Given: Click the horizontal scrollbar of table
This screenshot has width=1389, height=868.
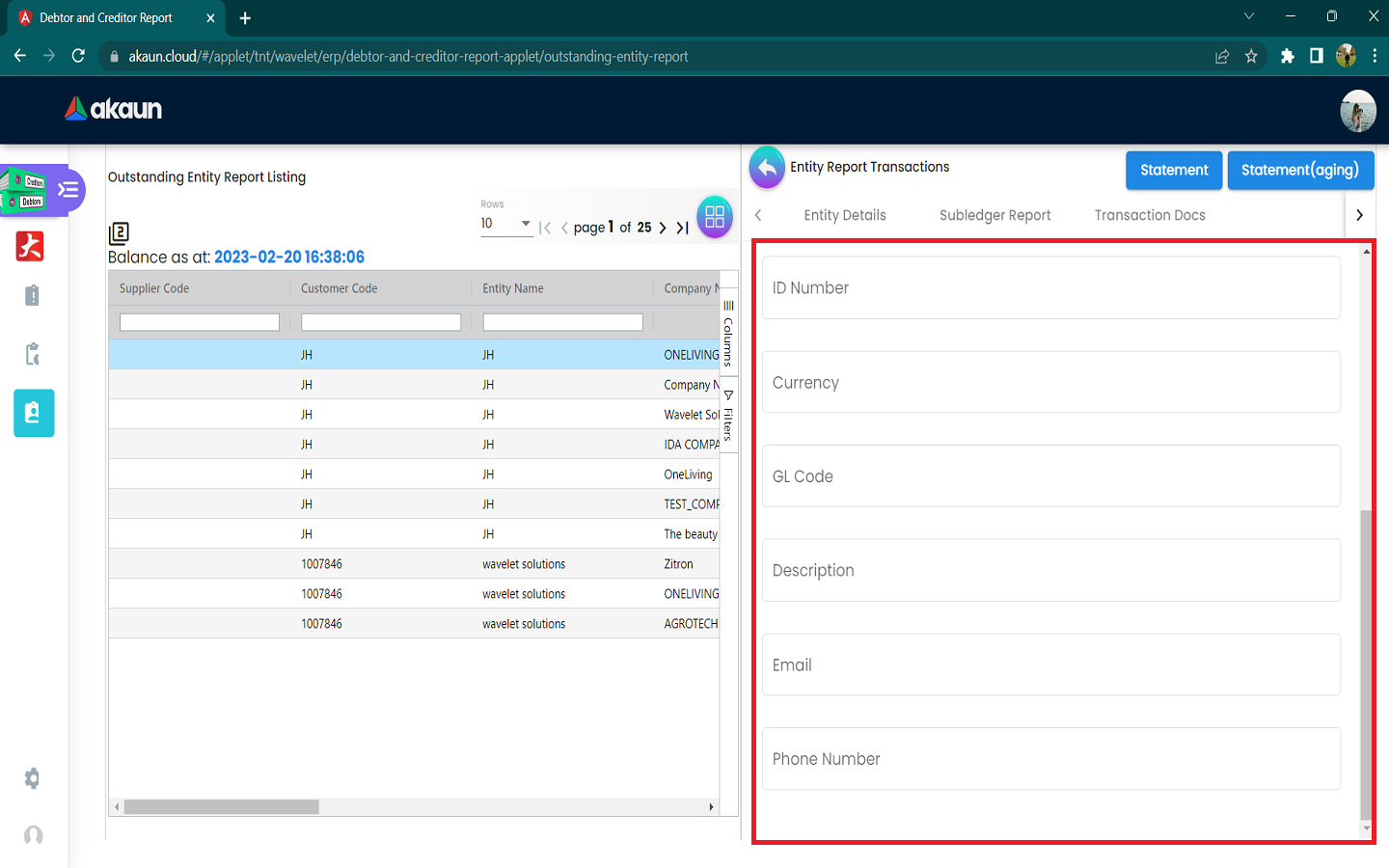Looking at the screenshot, I should click(222, 806).
